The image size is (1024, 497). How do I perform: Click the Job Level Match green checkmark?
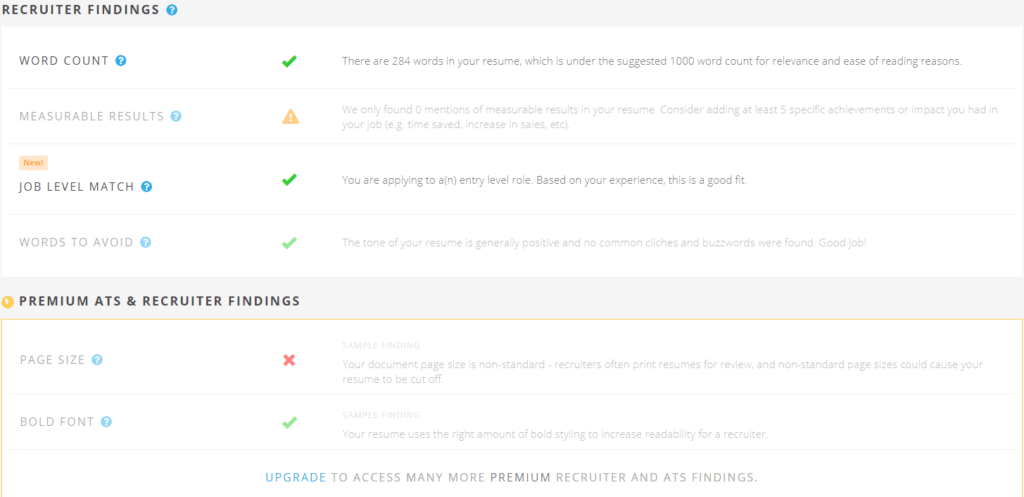click(x=289, y=180)
